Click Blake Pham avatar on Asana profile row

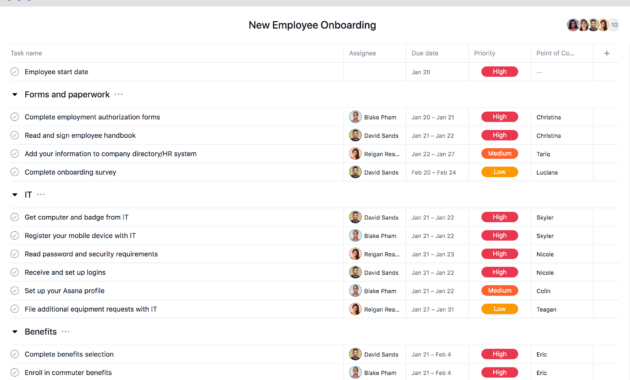click(x=355, y=290)
